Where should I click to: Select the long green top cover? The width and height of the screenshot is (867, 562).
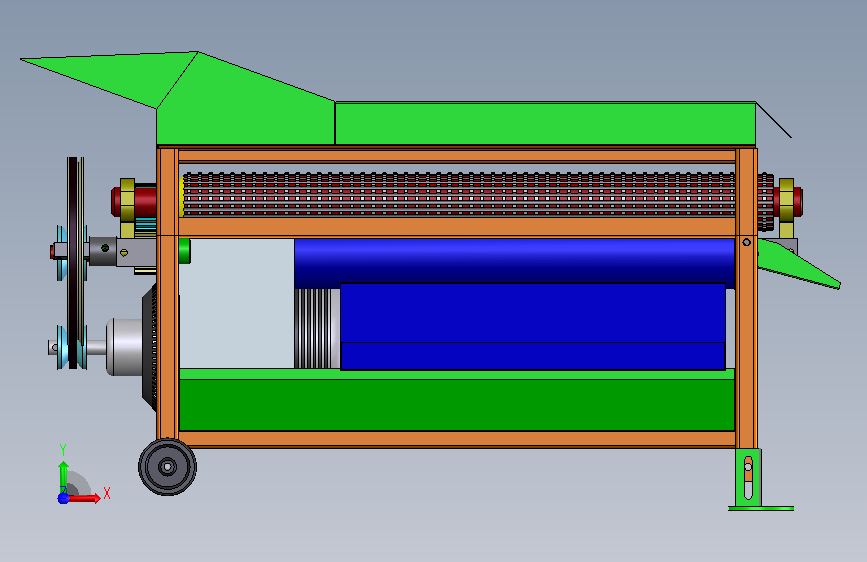coord(545,124)
